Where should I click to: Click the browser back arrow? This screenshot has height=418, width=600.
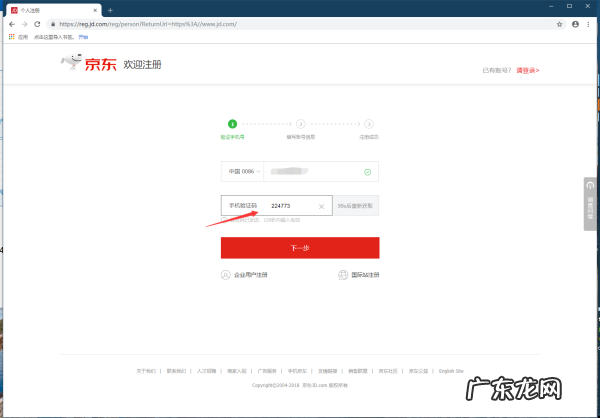11,23
